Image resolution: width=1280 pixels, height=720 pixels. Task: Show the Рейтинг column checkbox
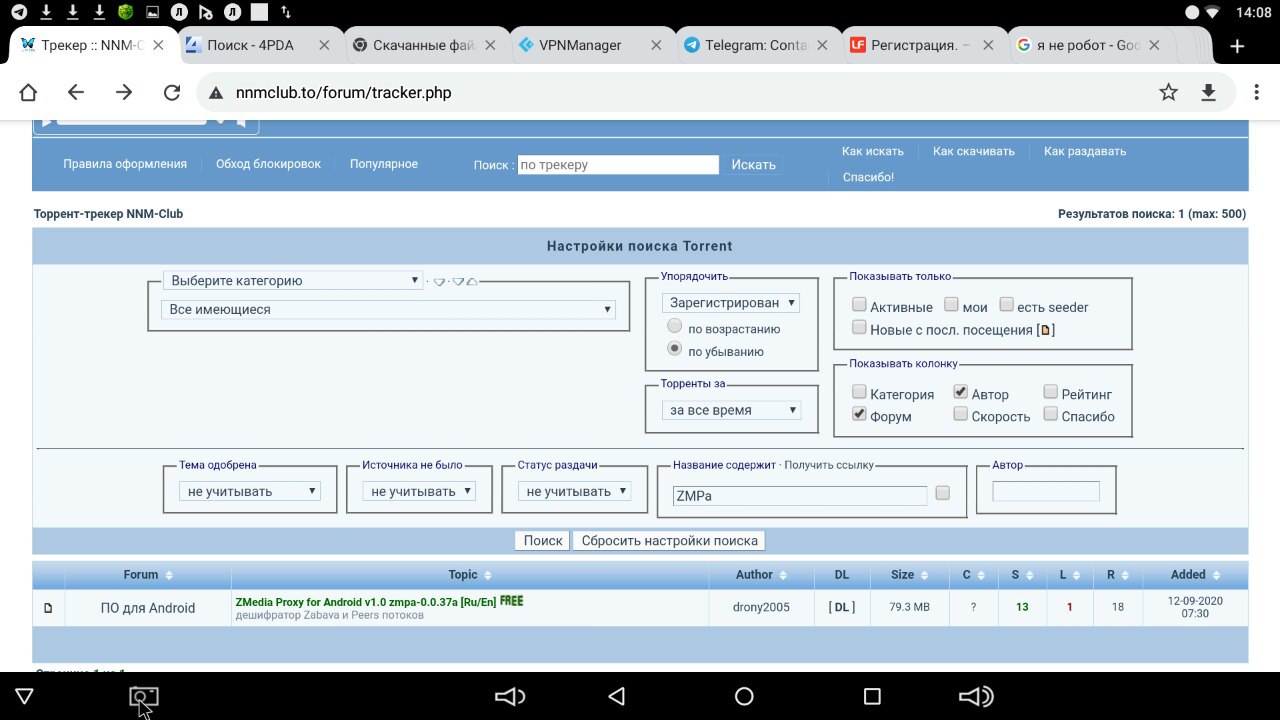pyautogui.click(x=1050, y=392)
